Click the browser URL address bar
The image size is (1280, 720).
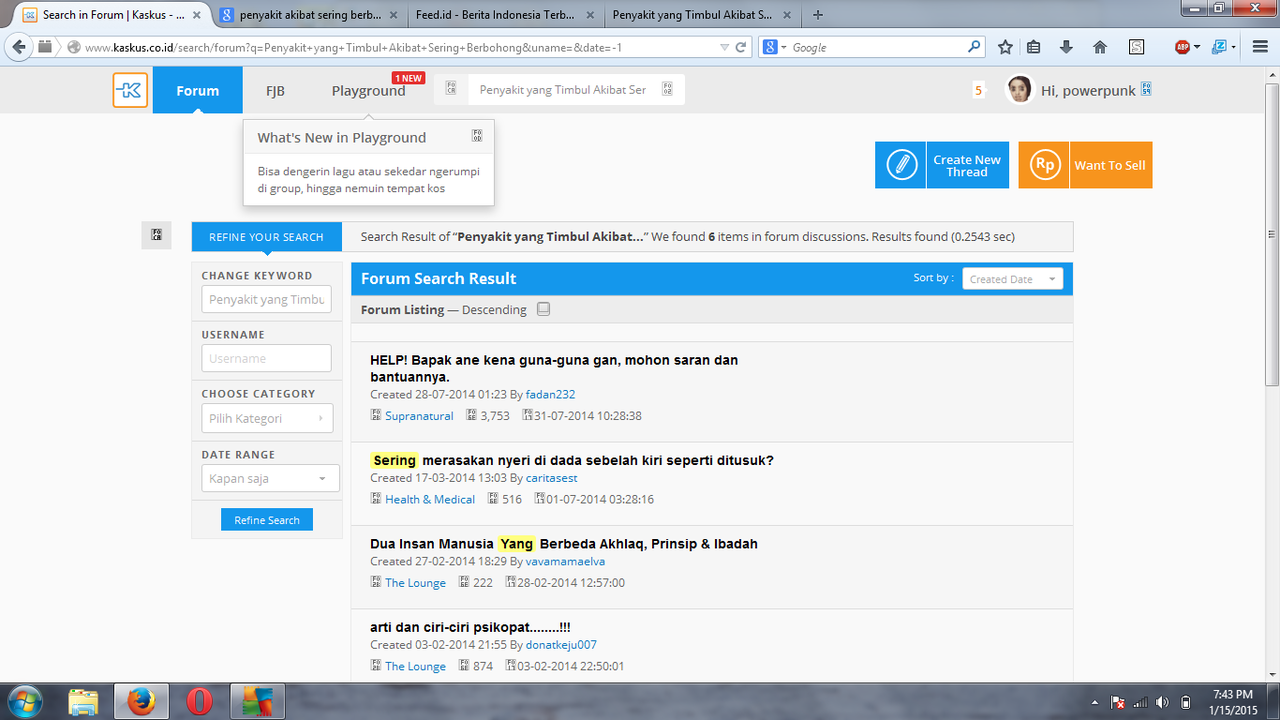point(400,47)
